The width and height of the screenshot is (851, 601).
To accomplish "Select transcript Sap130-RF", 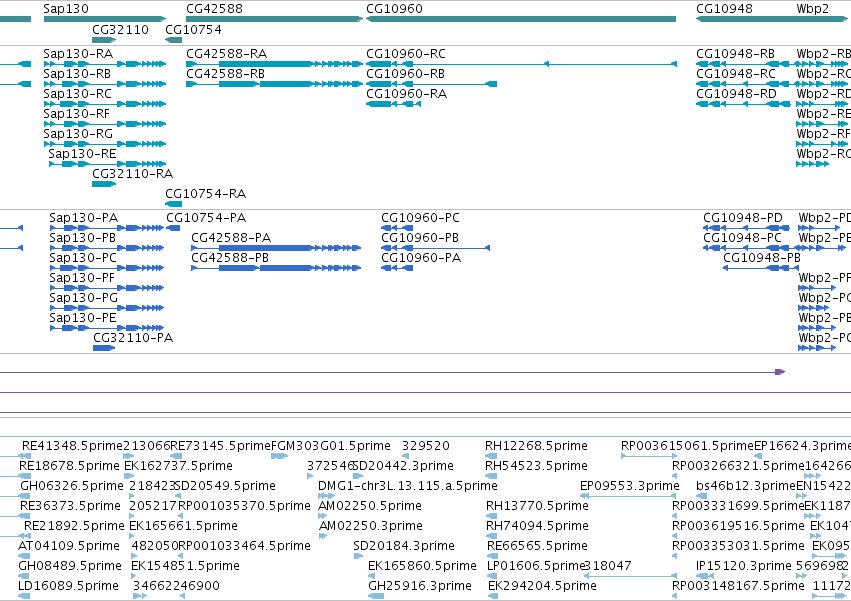I will pos(77,114).
